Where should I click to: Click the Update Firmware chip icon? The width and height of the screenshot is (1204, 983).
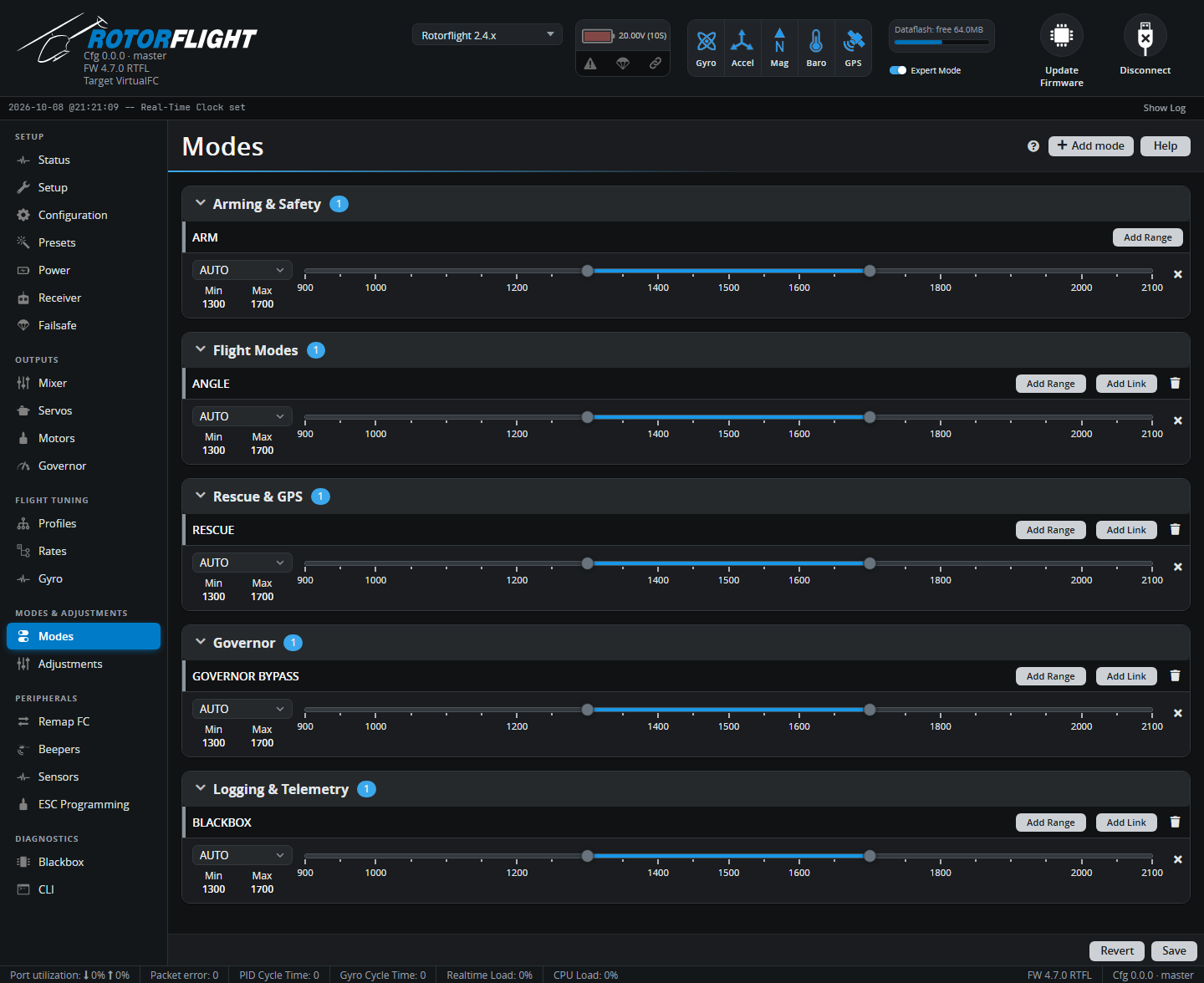tap(1062, 36)
